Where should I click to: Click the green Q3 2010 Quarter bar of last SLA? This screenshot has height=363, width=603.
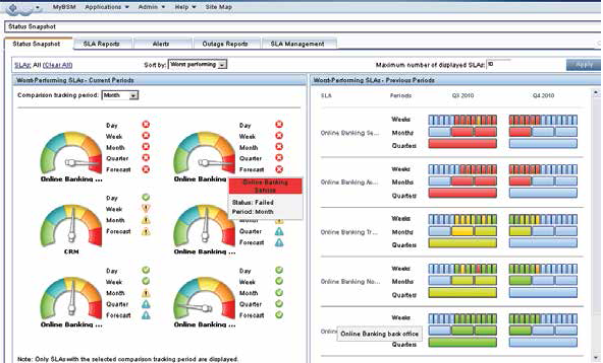(x=462, y=343)
